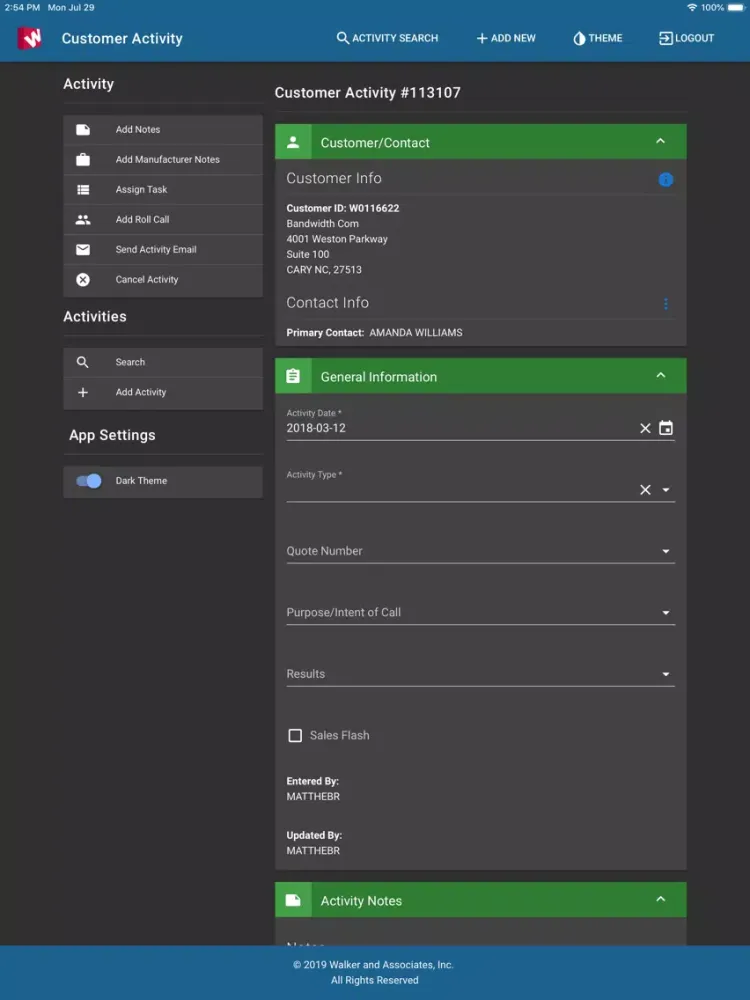The image size is (750, 1000).
Task: Click the Entered By MATTHEBR value
Action: click(313, 797)
